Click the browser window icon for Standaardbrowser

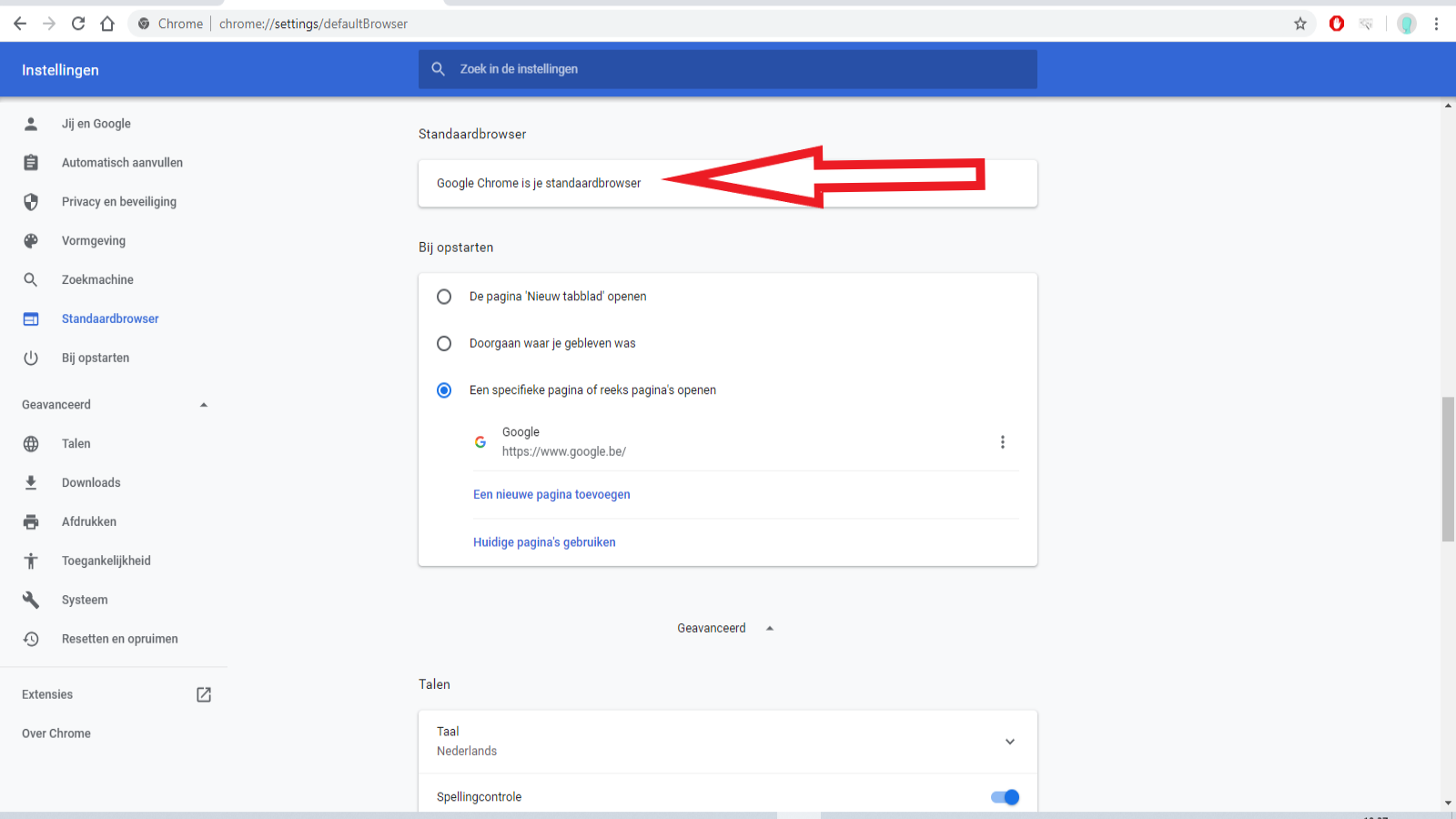click(x=31, y=319)
